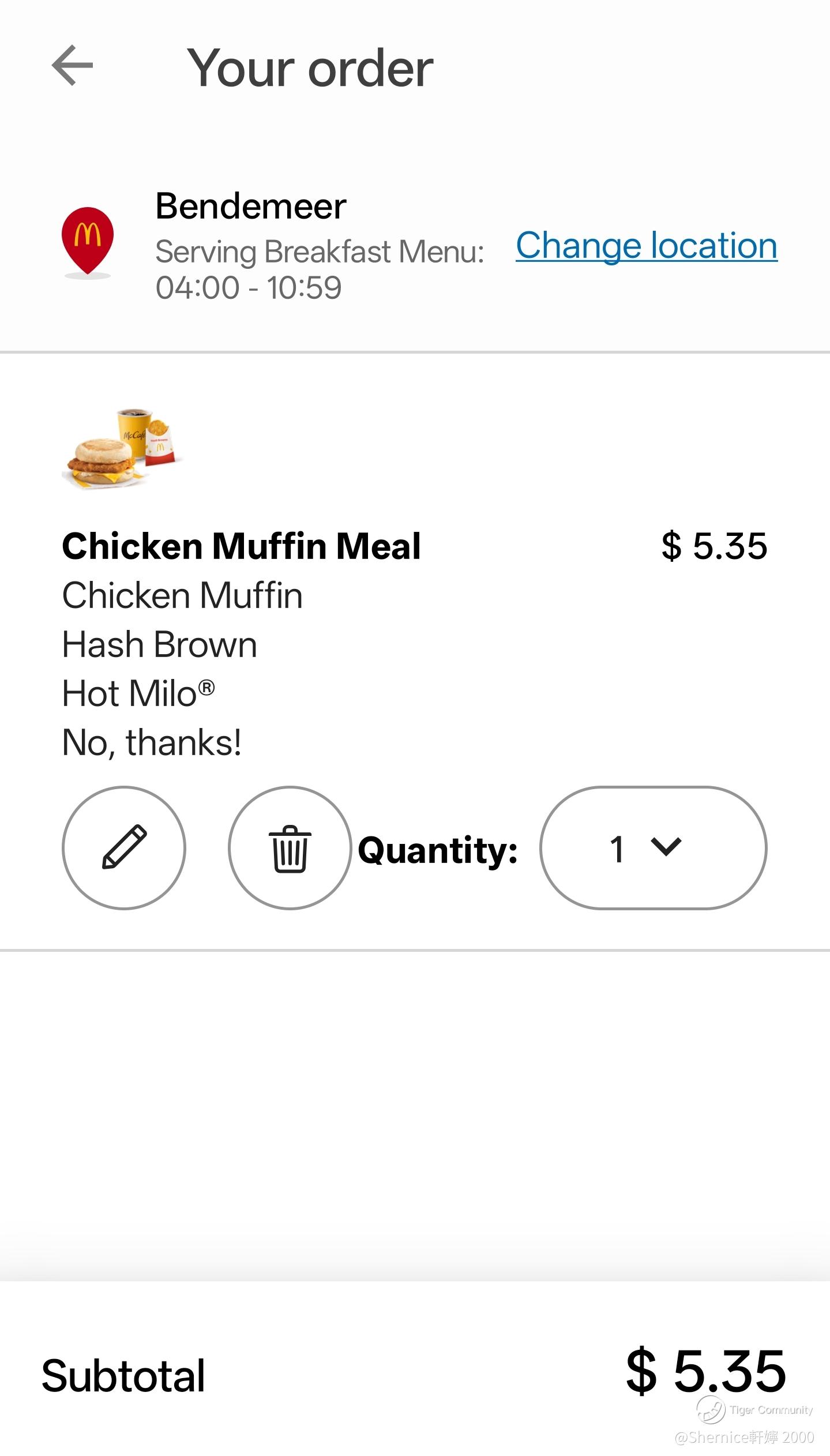Delete the meal using the trash icon

point(290,847)
